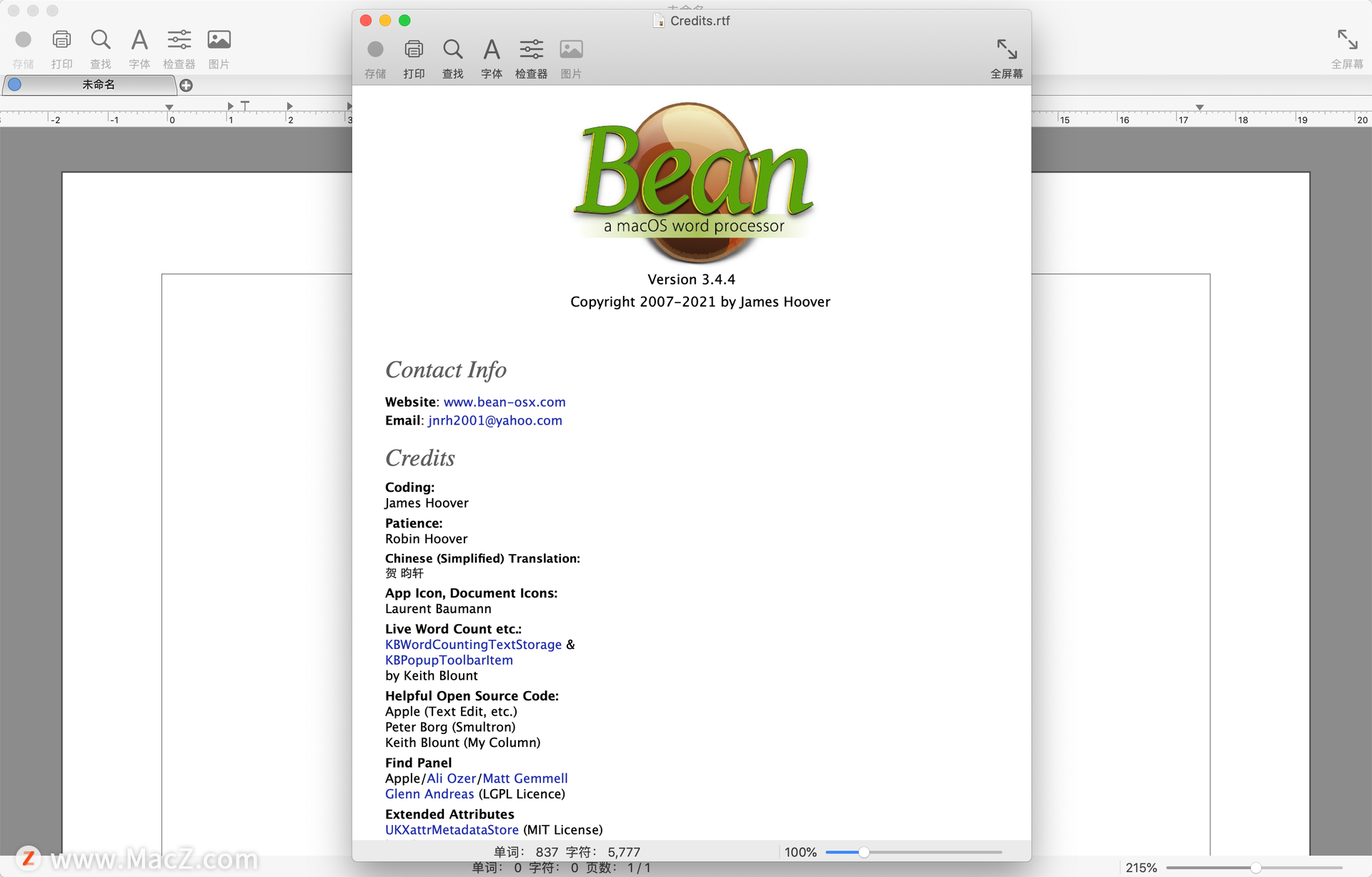Open www.bean-osx.com website link

504,402
